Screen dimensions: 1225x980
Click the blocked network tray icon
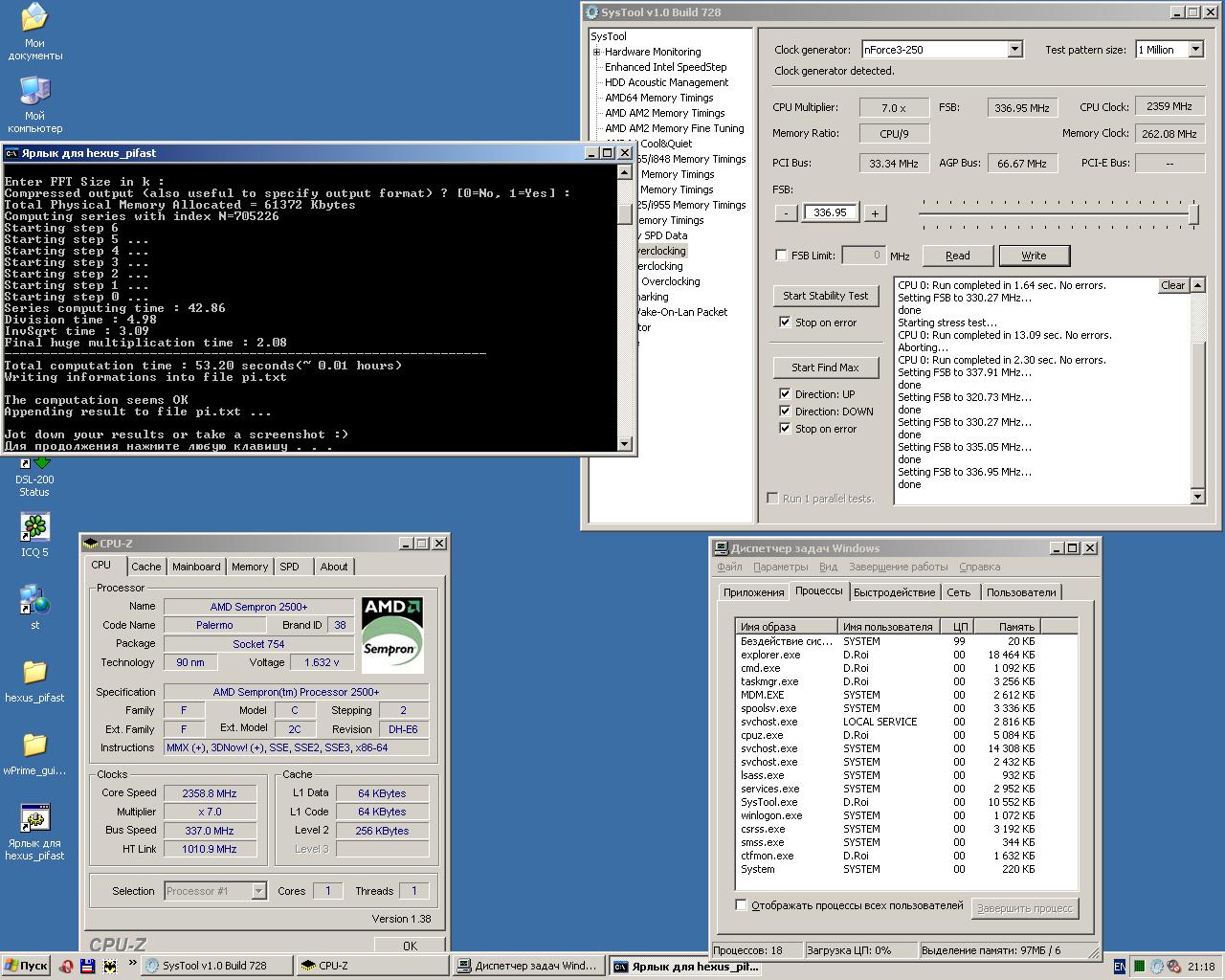click(1172, 967)
